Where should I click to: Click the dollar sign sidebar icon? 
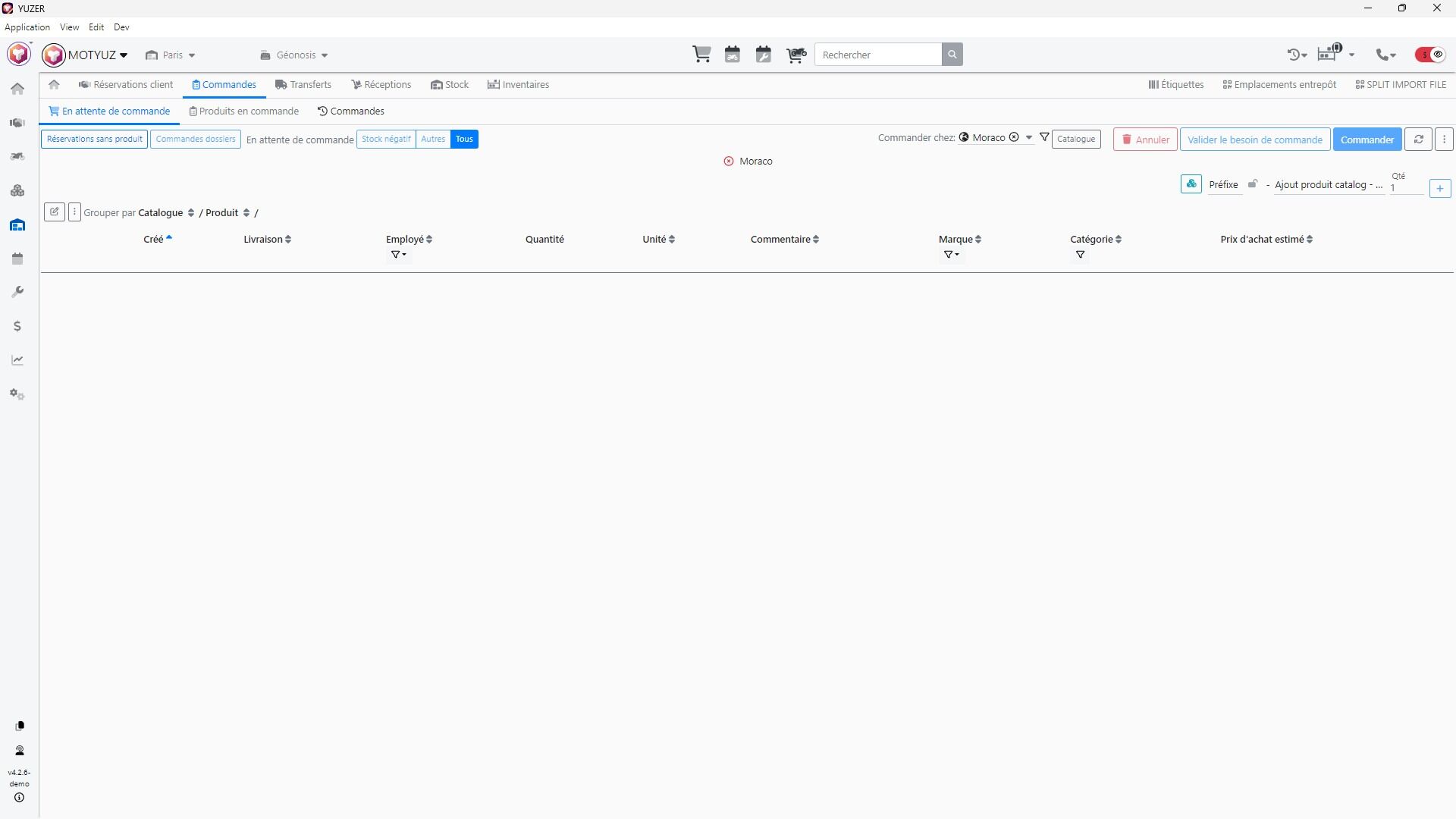click(x=17, y=327)
